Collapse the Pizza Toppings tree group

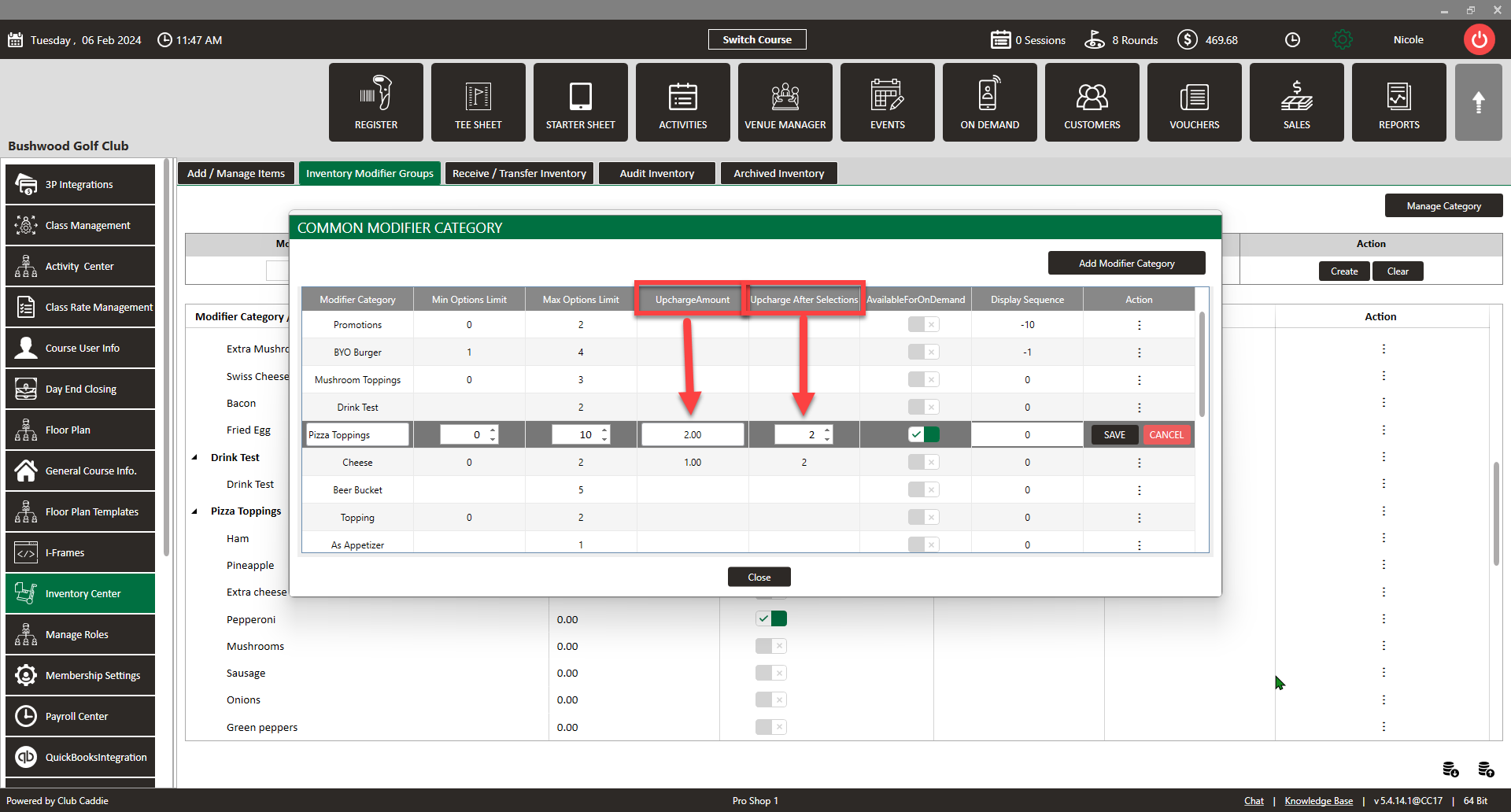195,511
